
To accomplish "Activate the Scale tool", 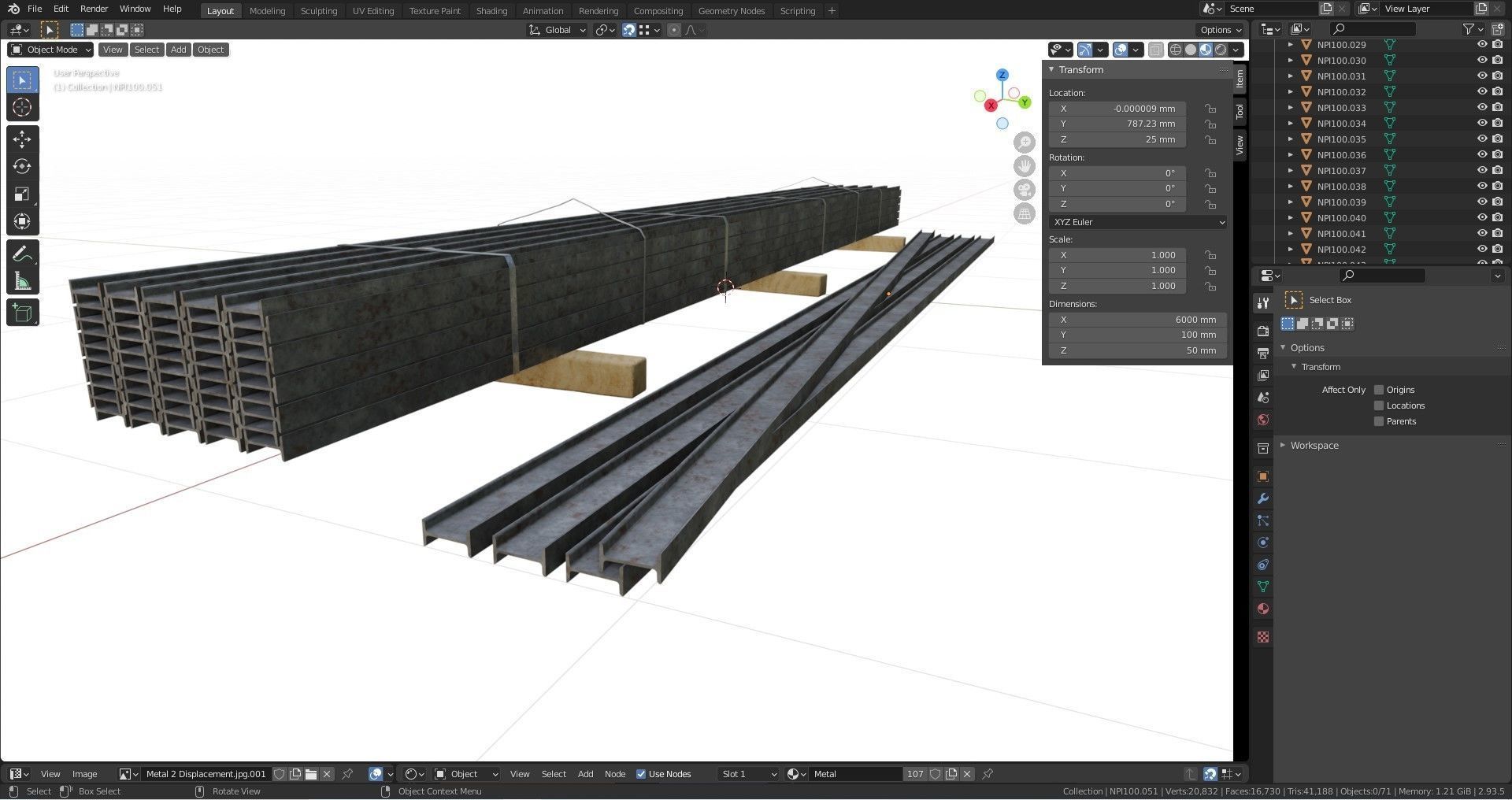I will pyautogui.click(x=22, y=194).
